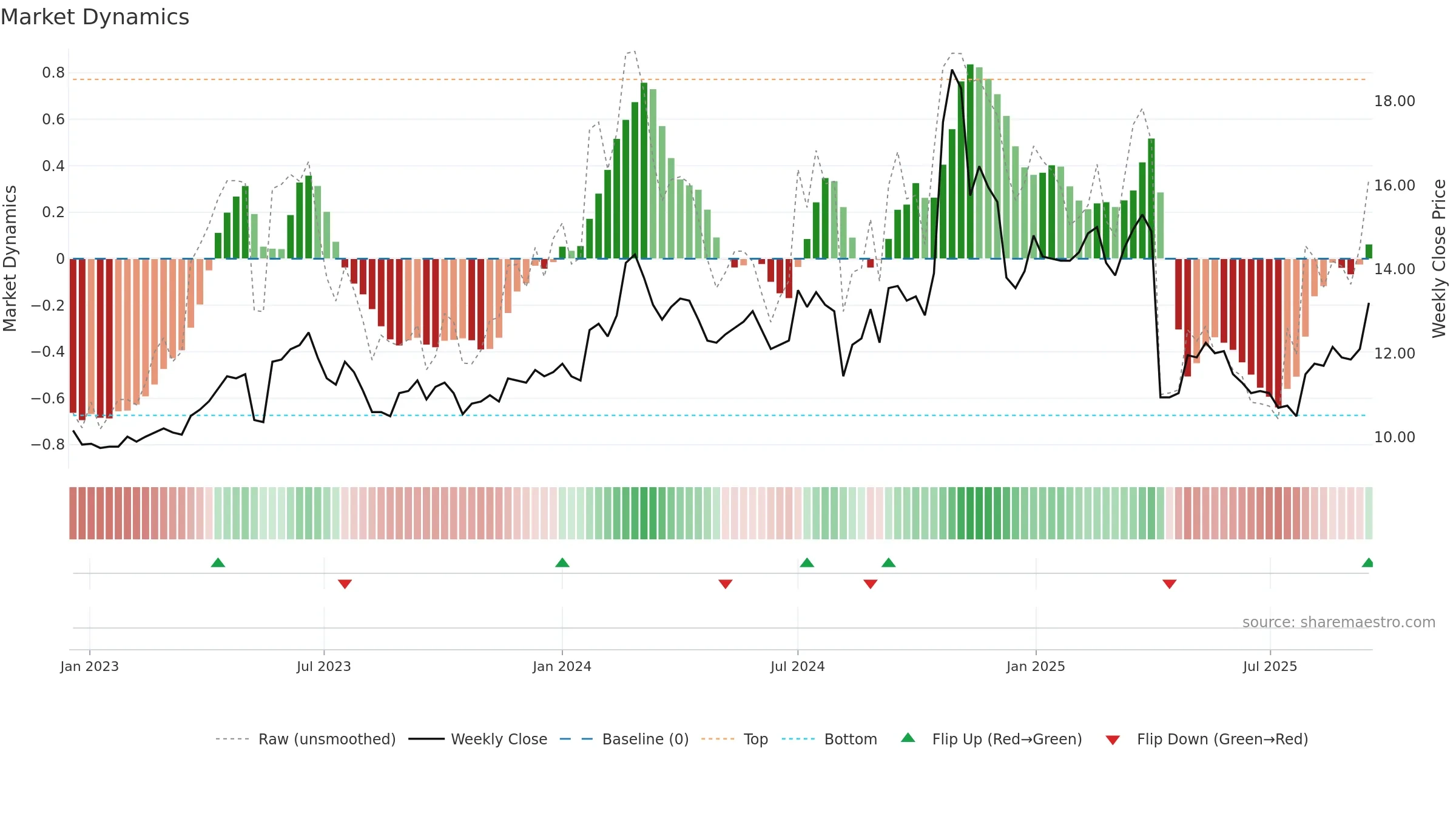Image resolution: width=1456 pixels, height=819 pixels.
Task: Toggle the Raw (unsmoothed) legend entry
Action: coord(305,739)
